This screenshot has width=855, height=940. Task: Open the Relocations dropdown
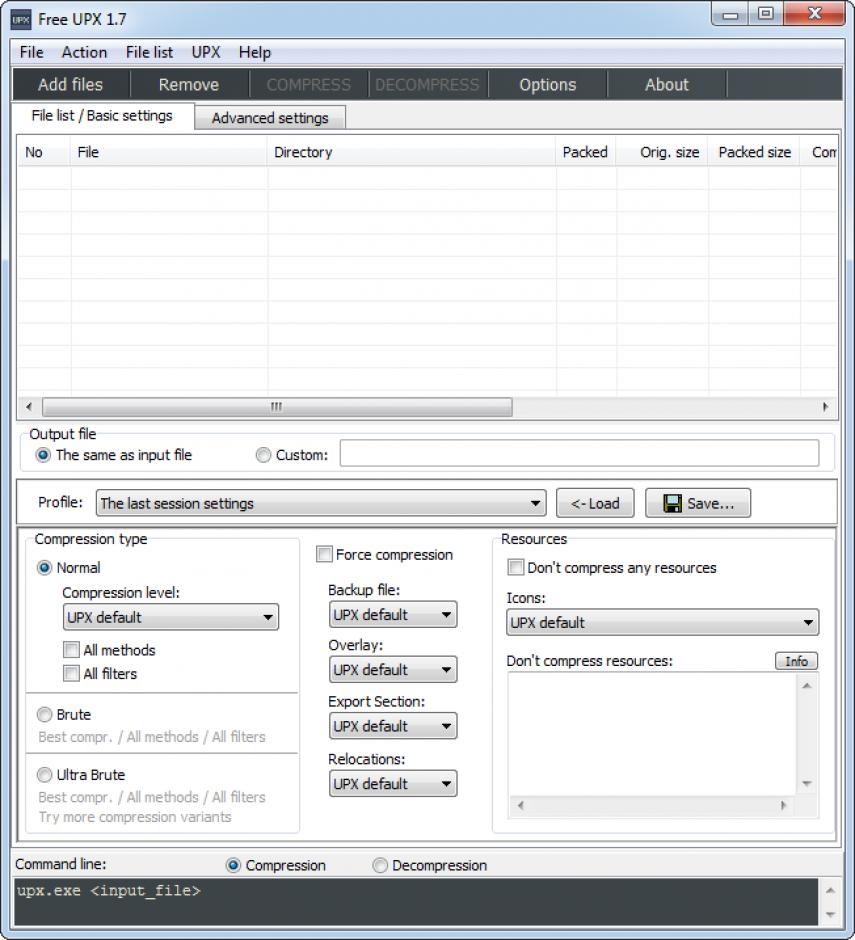point(393,784)
